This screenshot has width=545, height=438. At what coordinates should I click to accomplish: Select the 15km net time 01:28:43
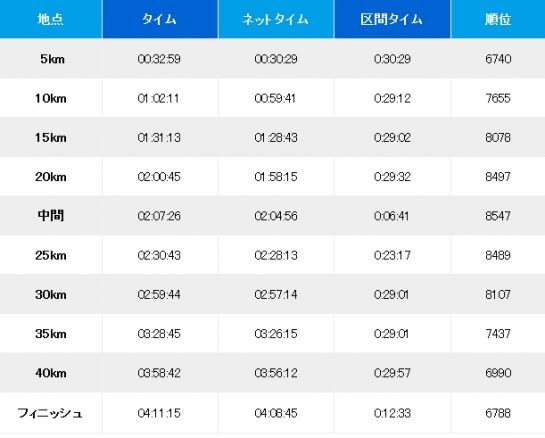point(276,138)
